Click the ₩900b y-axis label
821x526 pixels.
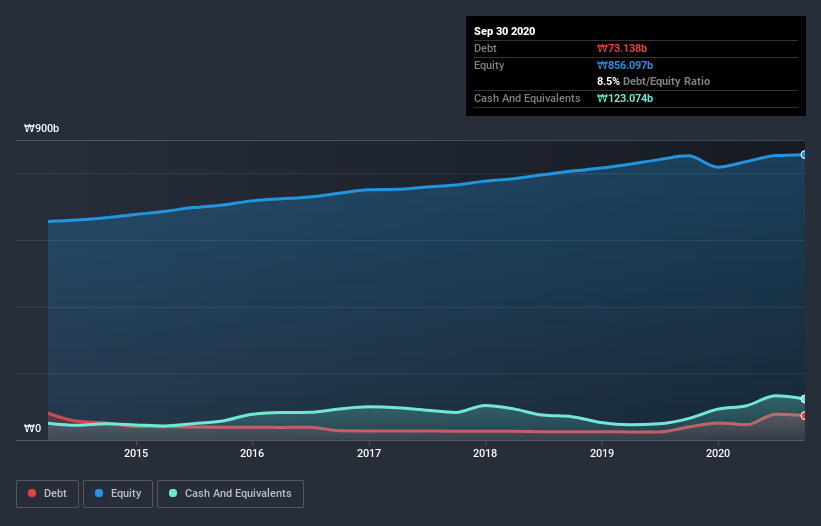pos(41,129)
